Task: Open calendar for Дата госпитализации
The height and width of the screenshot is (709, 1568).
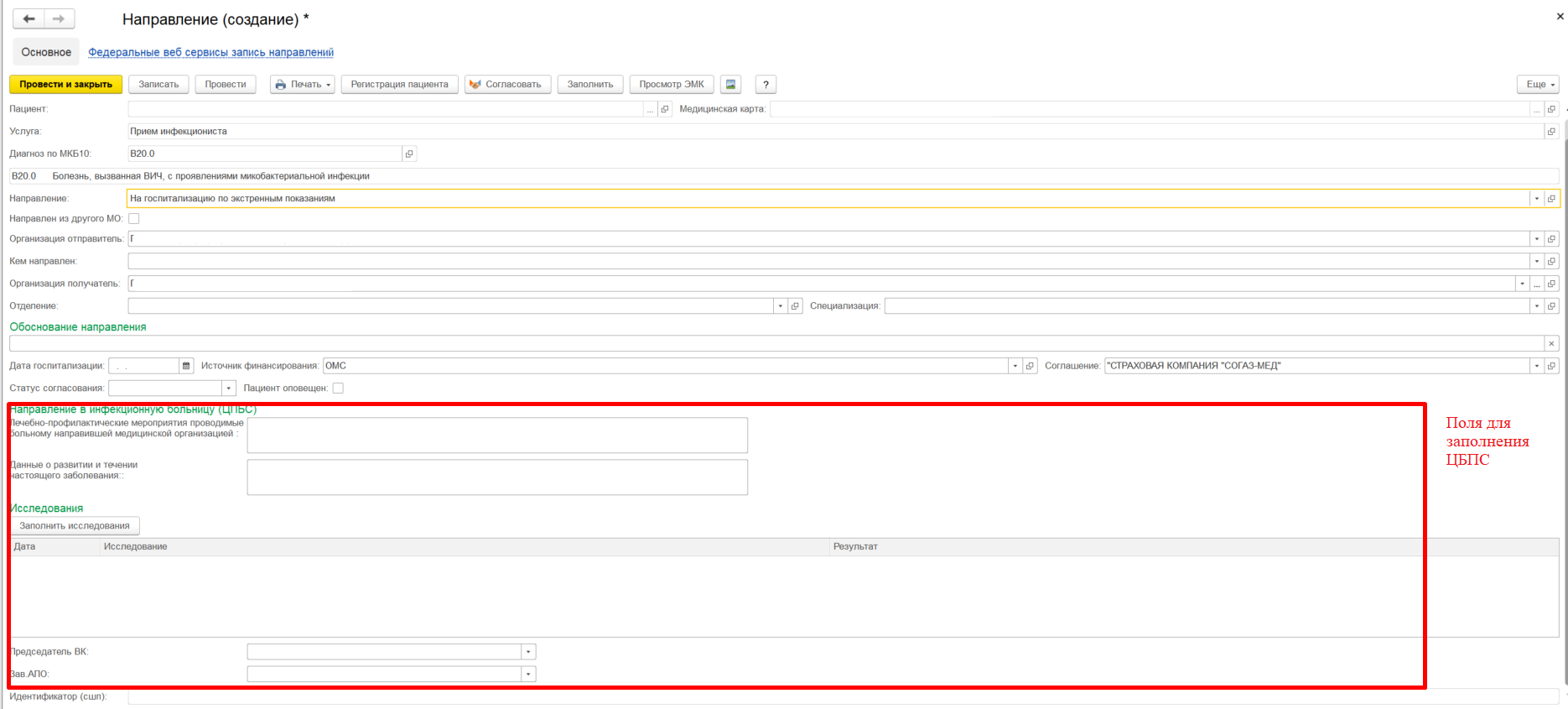Action: 186,366
